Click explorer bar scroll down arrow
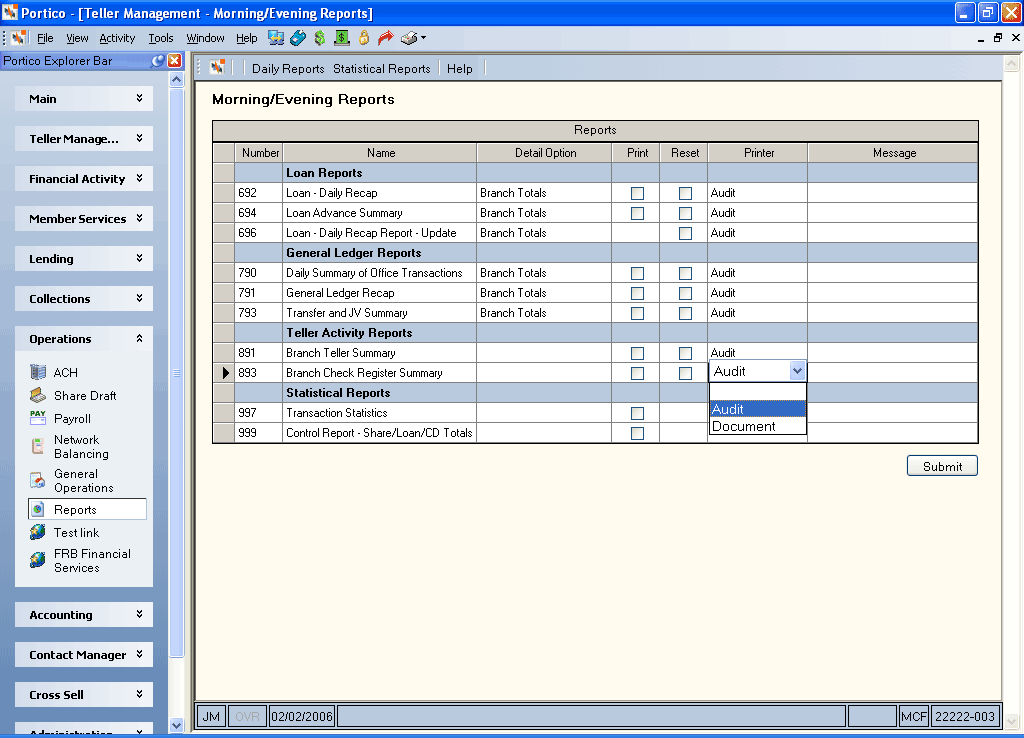 coord(176,725)
